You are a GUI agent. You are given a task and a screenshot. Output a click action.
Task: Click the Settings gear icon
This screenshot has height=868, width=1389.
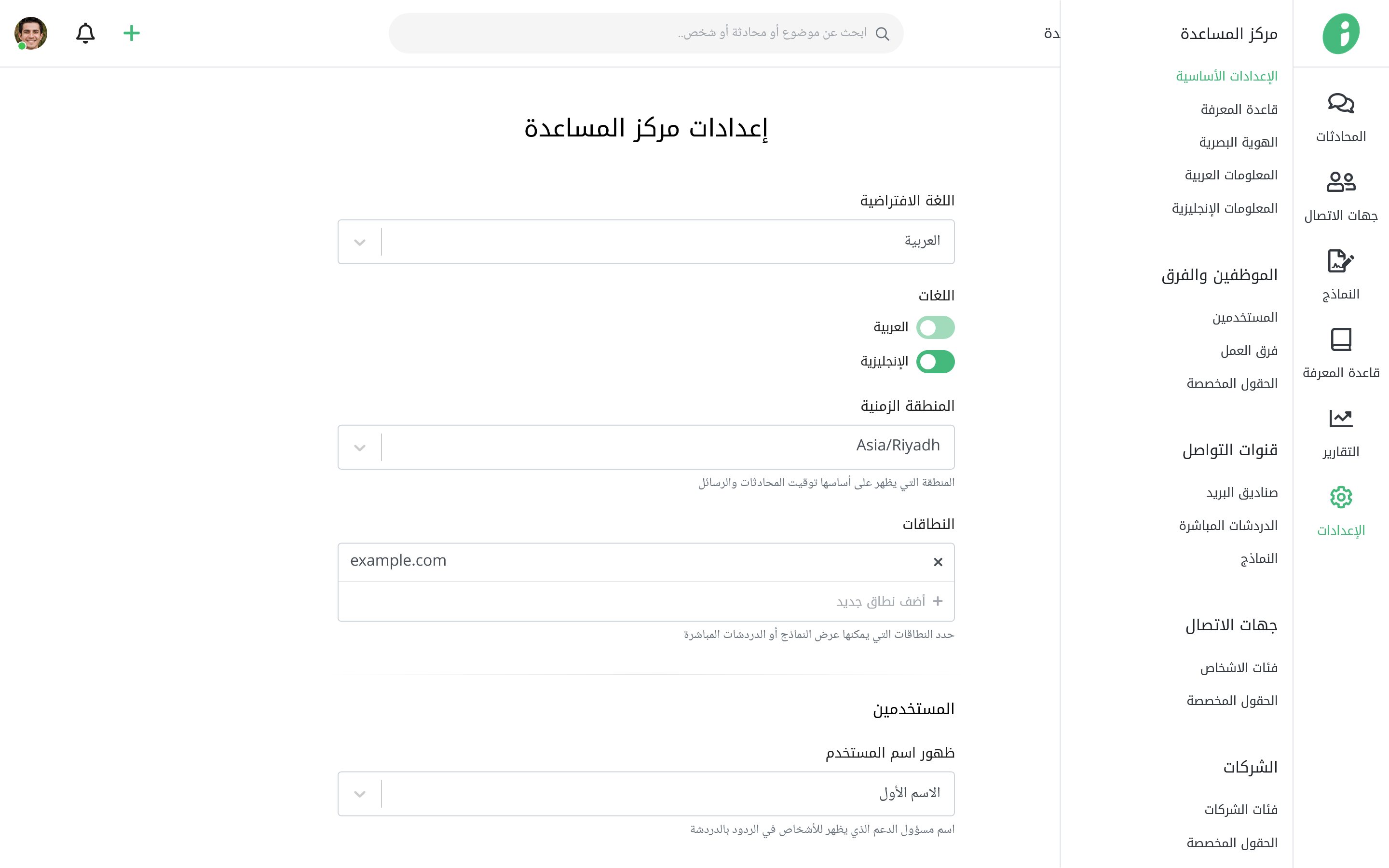(x=1340, y=497)
